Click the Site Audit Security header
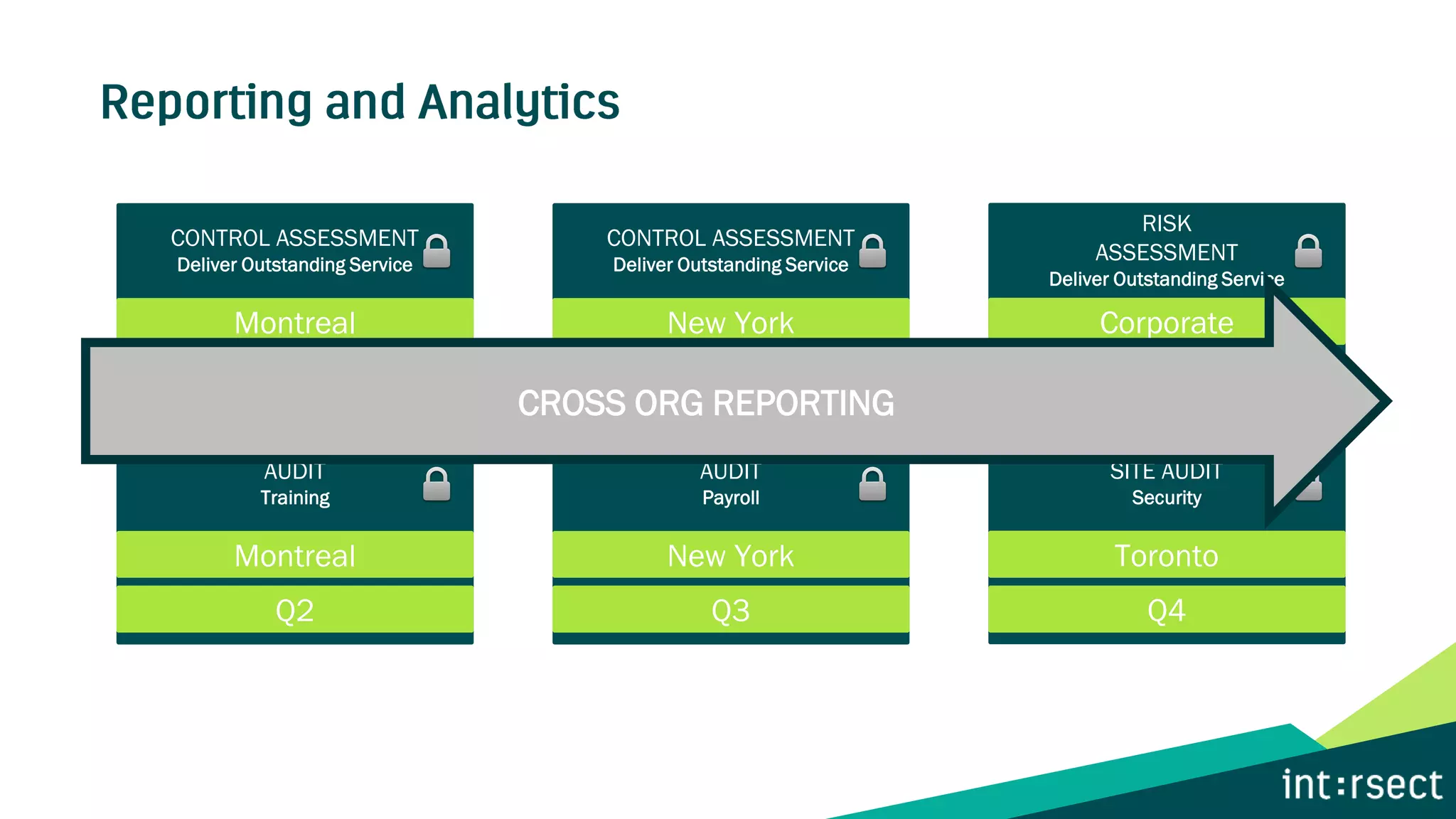The width and height of the screenshot is (1456, 819). click(1166, 487)
